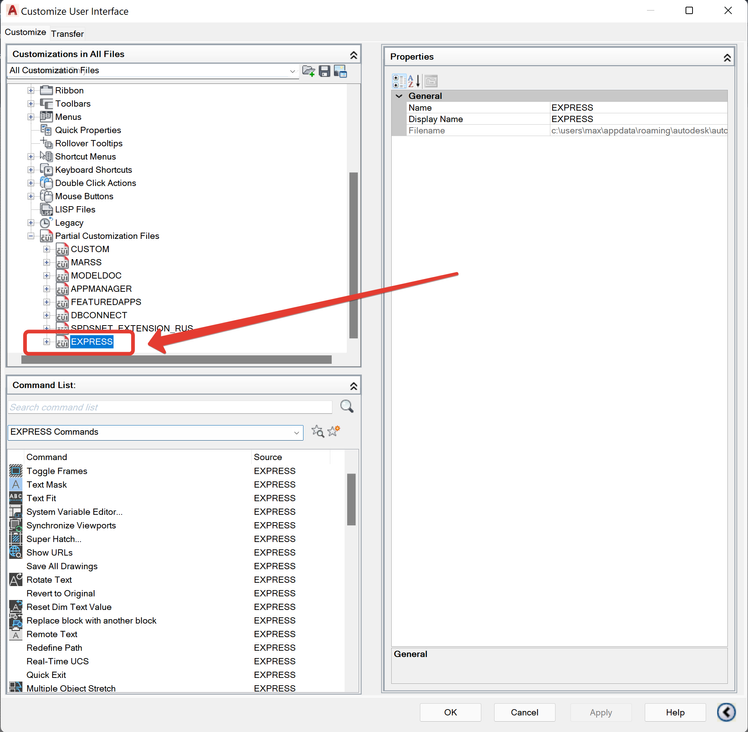
Task: Click the Show URLs globe icon
Action: coord(16,552)
